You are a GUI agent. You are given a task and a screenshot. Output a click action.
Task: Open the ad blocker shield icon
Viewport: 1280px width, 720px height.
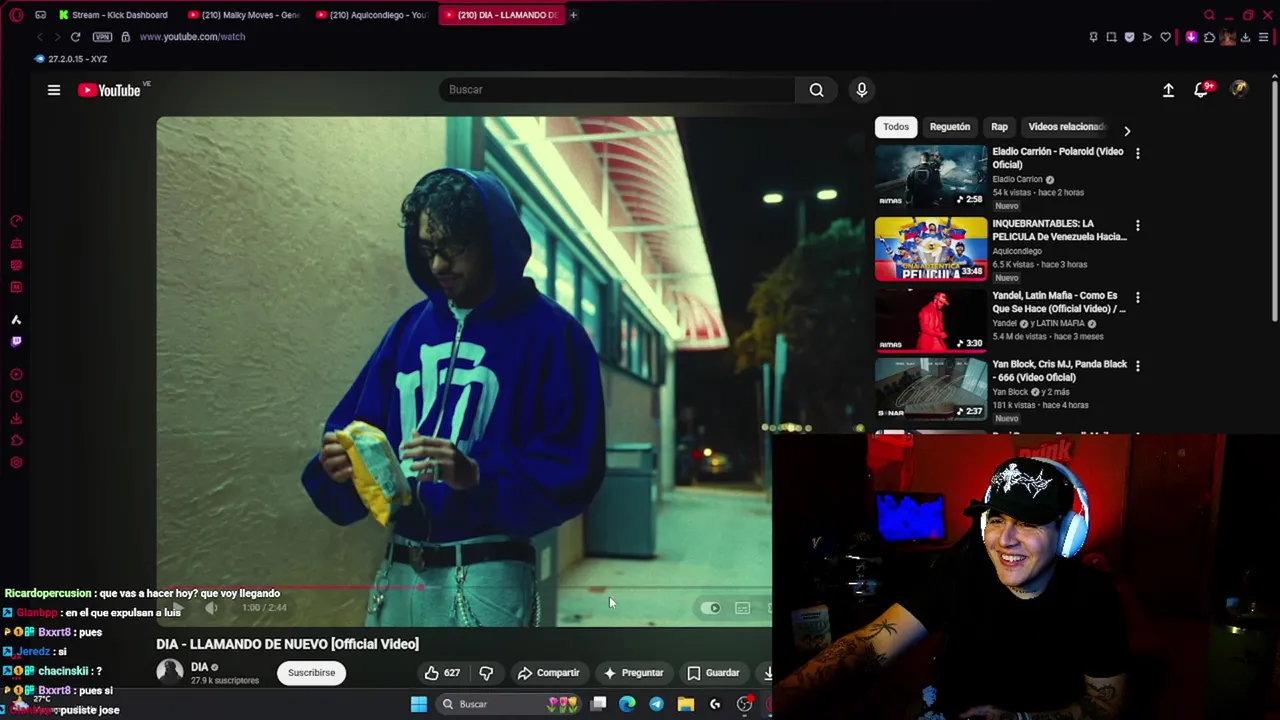1129,37
